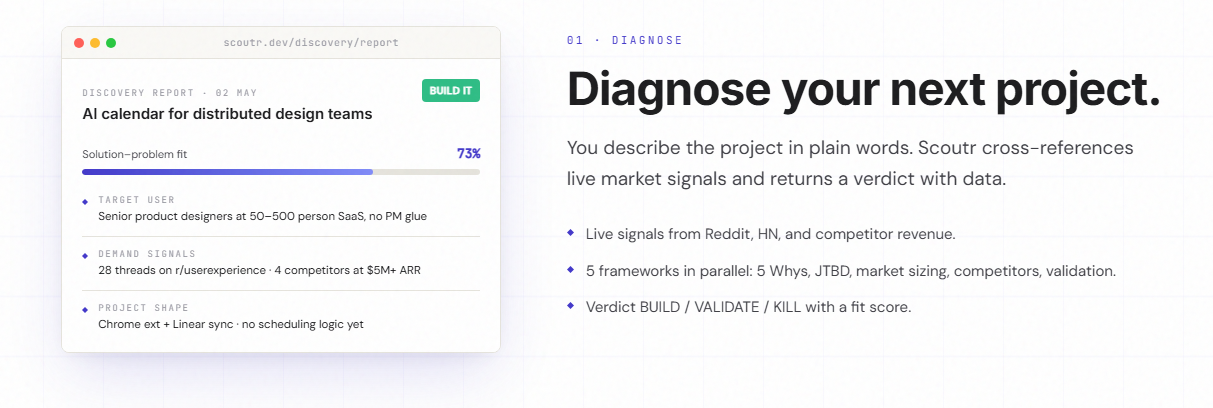Click the diamond icon beside PROJECT SHAPE
1213x408 pixels.
[x=85, y=311]
